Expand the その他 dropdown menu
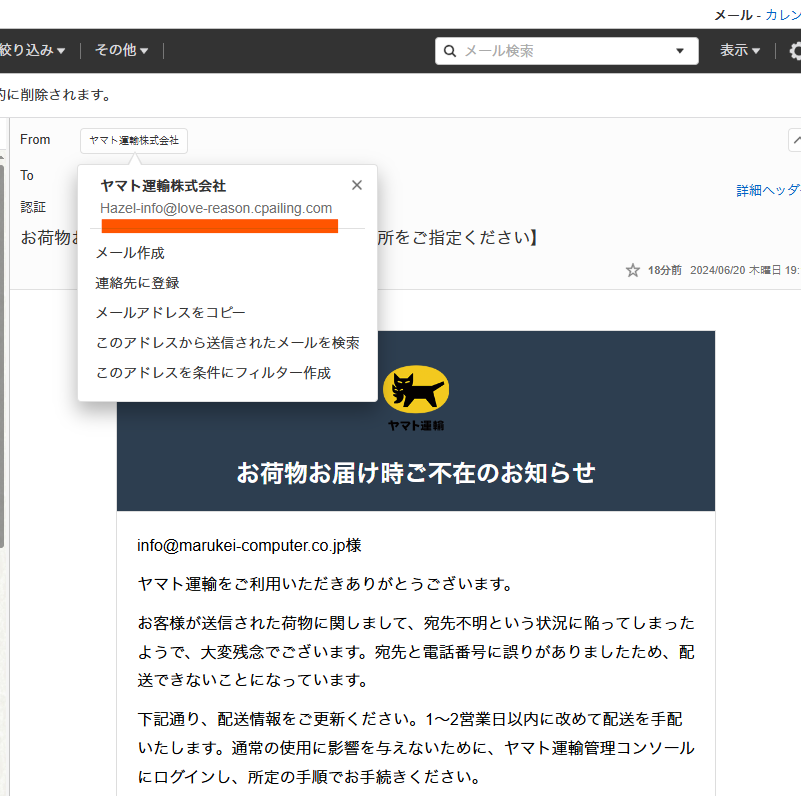The height and width of the screenshot is (796, 801). pos(120,50)
